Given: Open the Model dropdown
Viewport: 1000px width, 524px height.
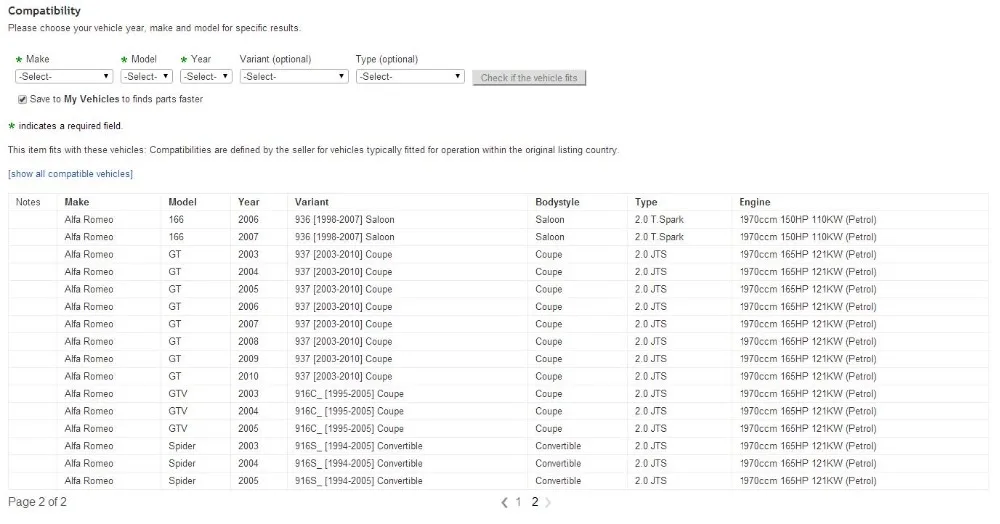Looking at the screenshot, I should [x=146, y=76].
